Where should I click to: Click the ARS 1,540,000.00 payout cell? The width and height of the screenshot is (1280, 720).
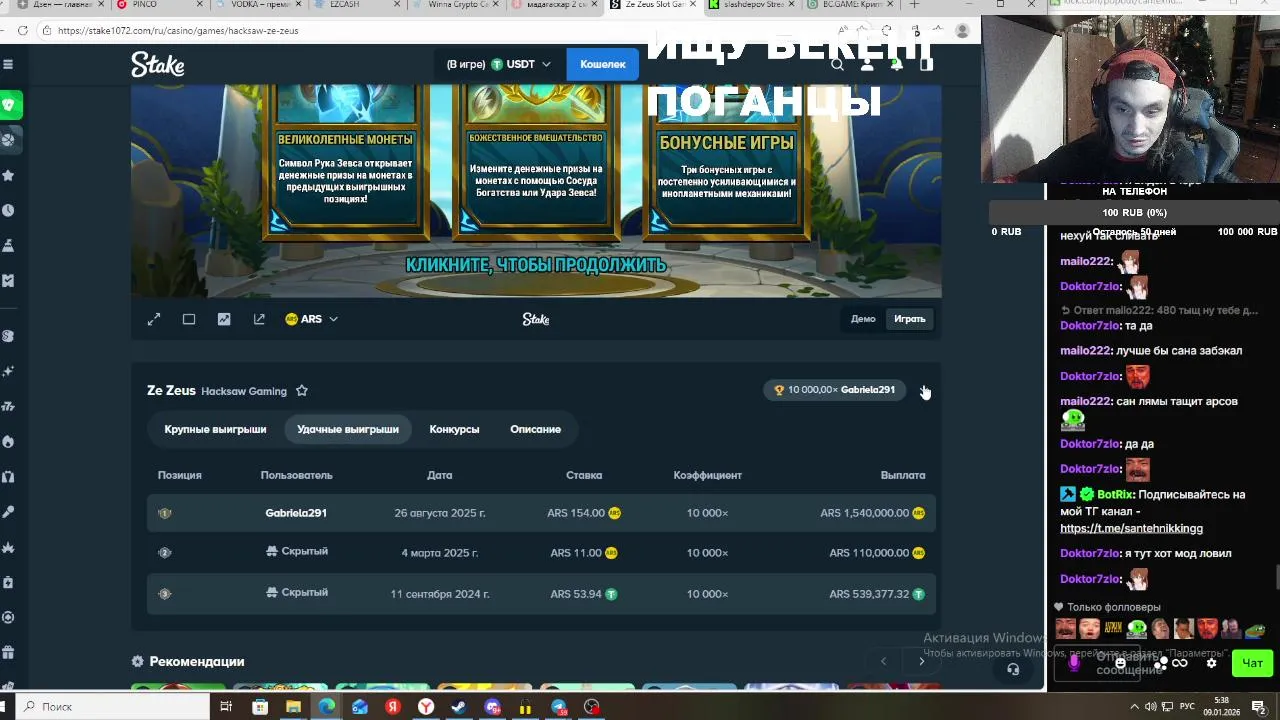[872, 513]
